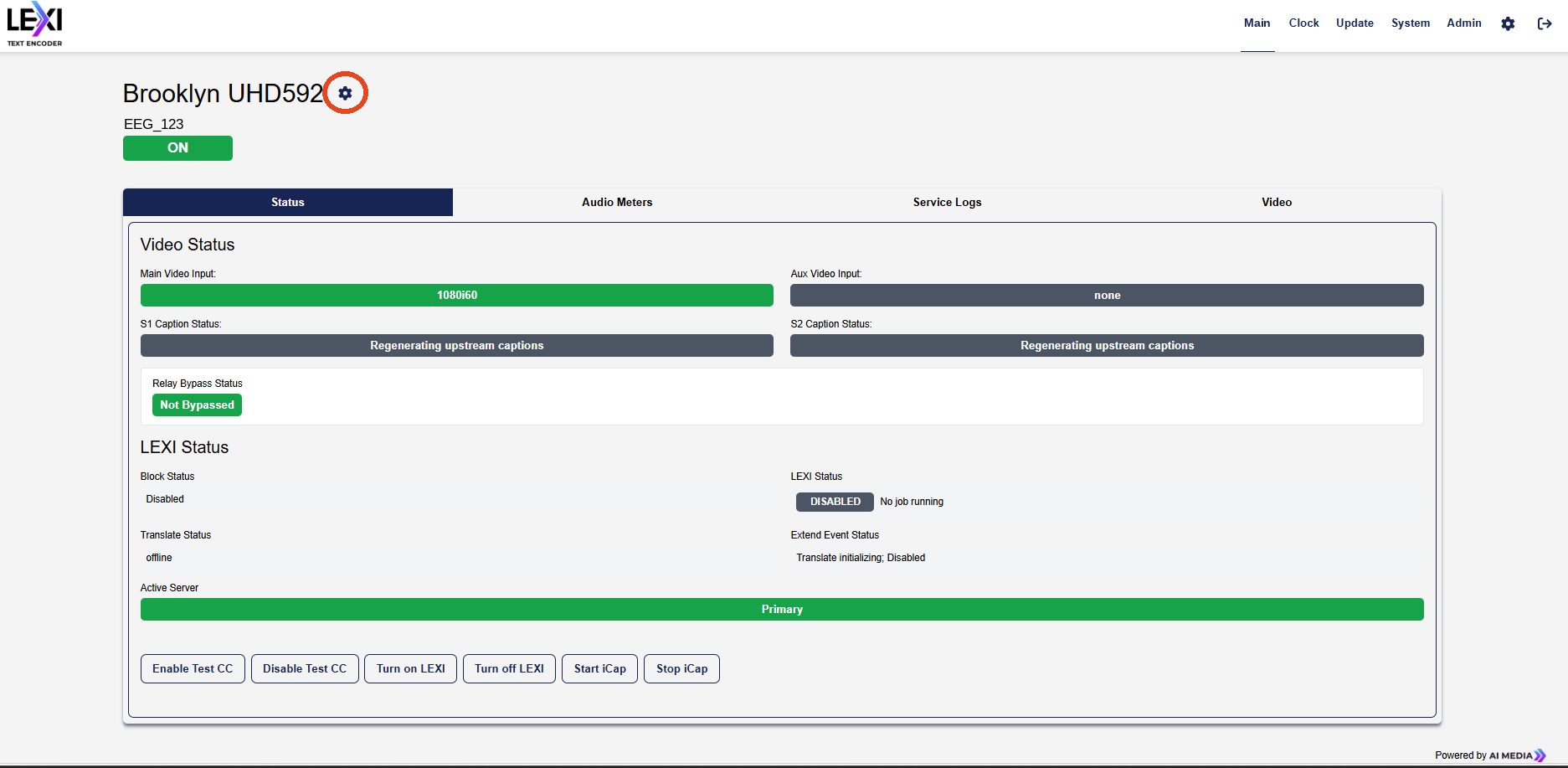Viewport: 1568px width, 768px height.
Task: Click the EEG_123 label
Action: click(154, 124)
